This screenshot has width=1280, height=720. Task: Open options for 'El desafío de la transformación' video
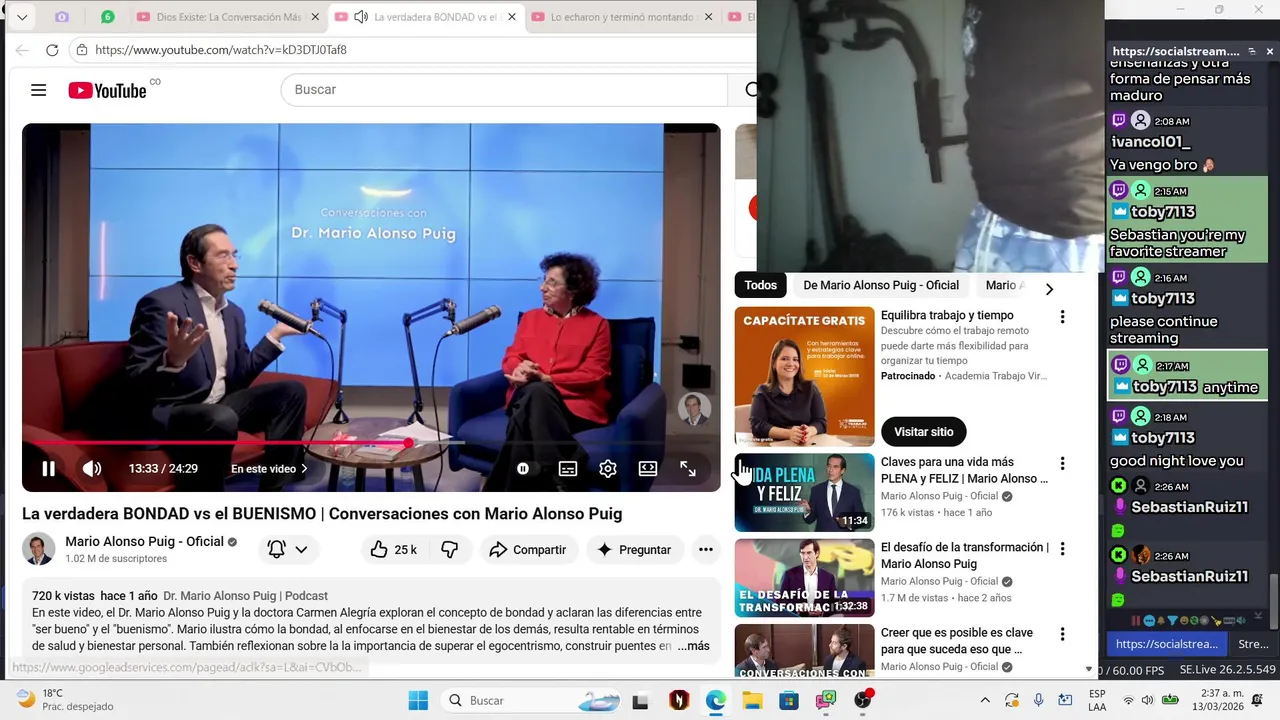tap(1062, 549)
